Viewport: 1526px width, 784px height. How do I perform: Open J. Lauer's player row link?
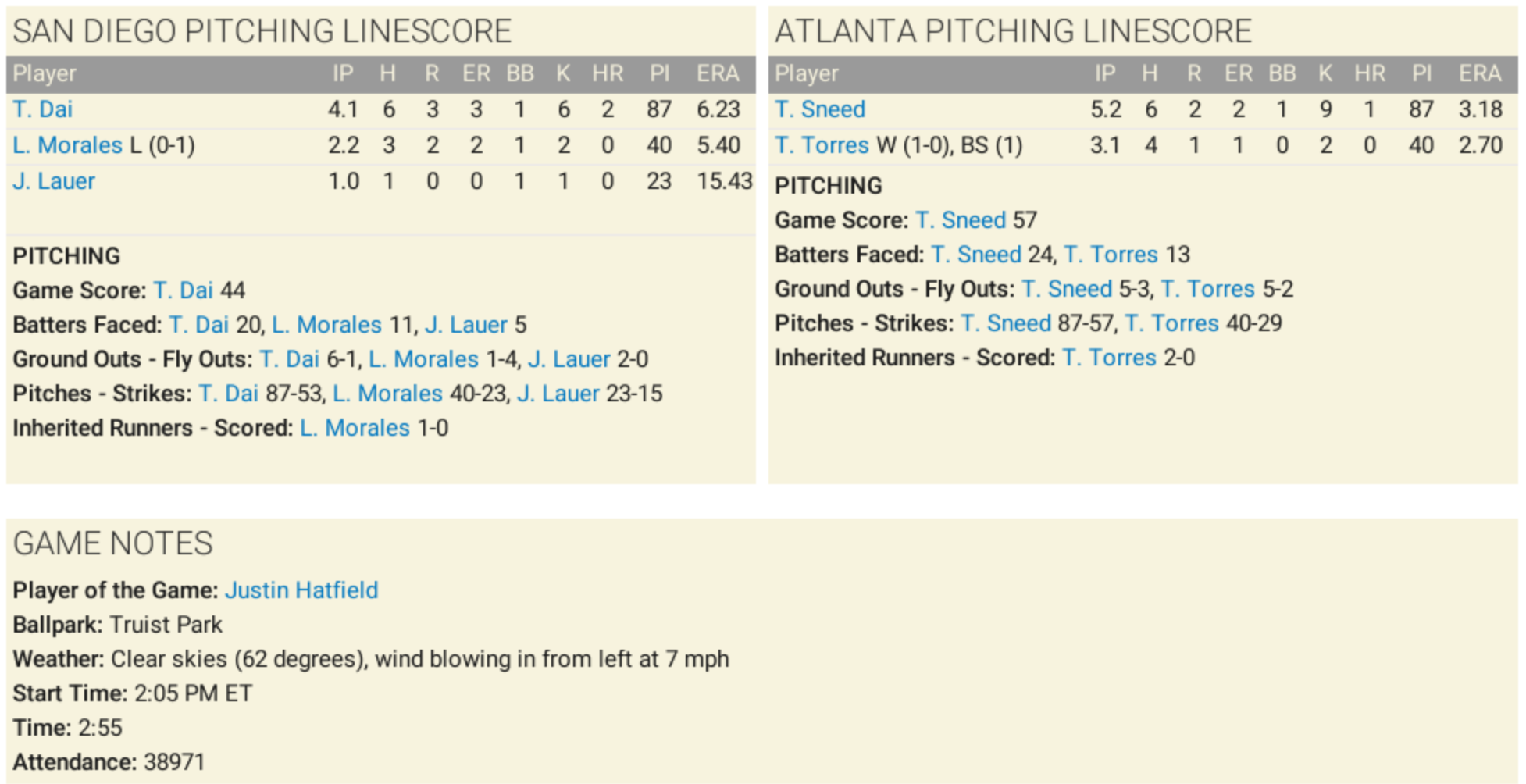pos(54,181)
